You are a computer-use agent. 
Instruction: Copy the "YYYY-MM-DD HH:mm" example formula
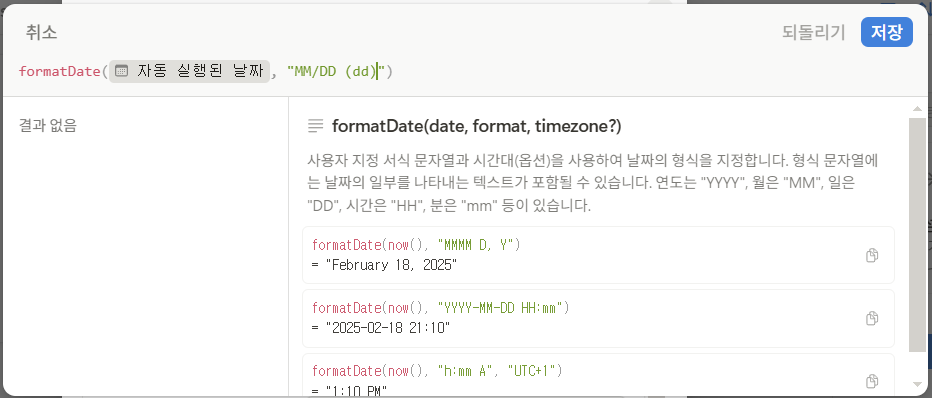click(x=871, y=318)
